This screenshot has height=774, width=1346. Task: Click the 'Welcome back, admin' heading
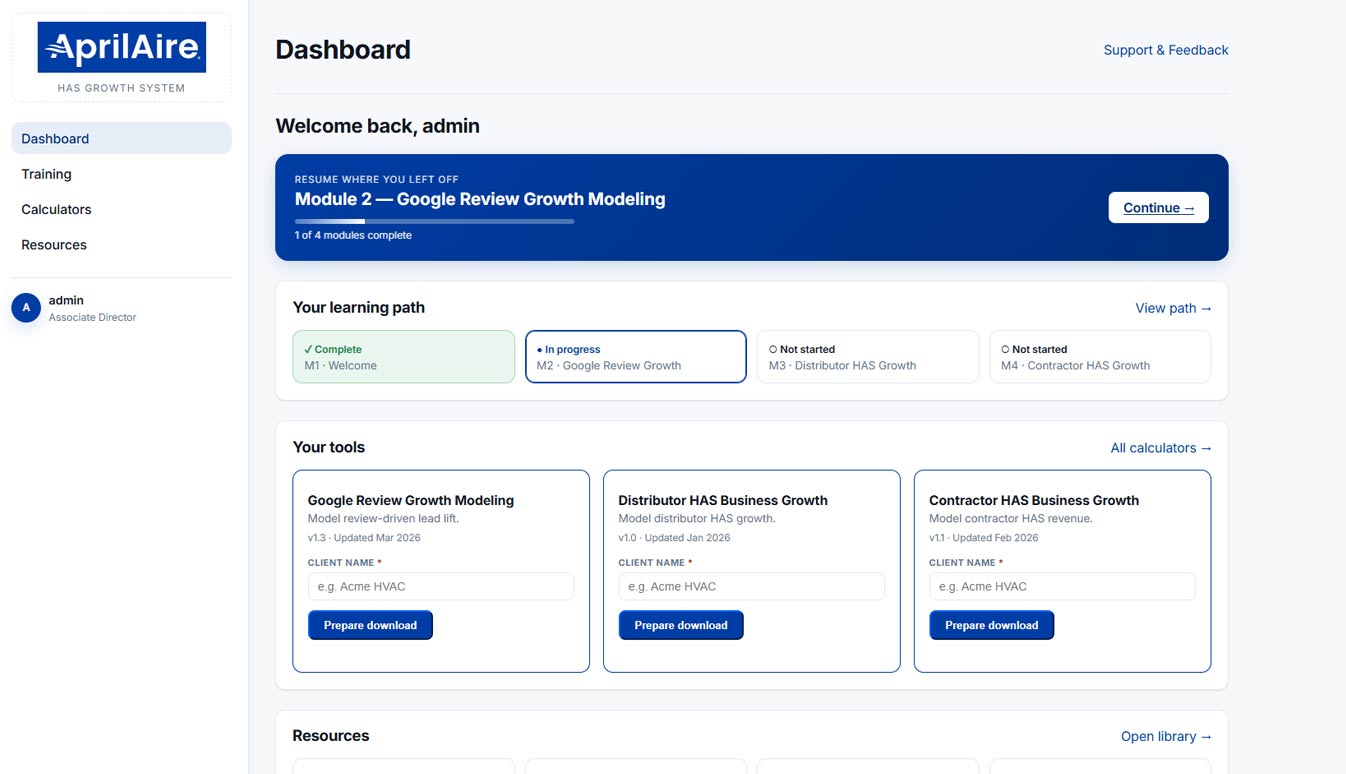pos(378,126)
